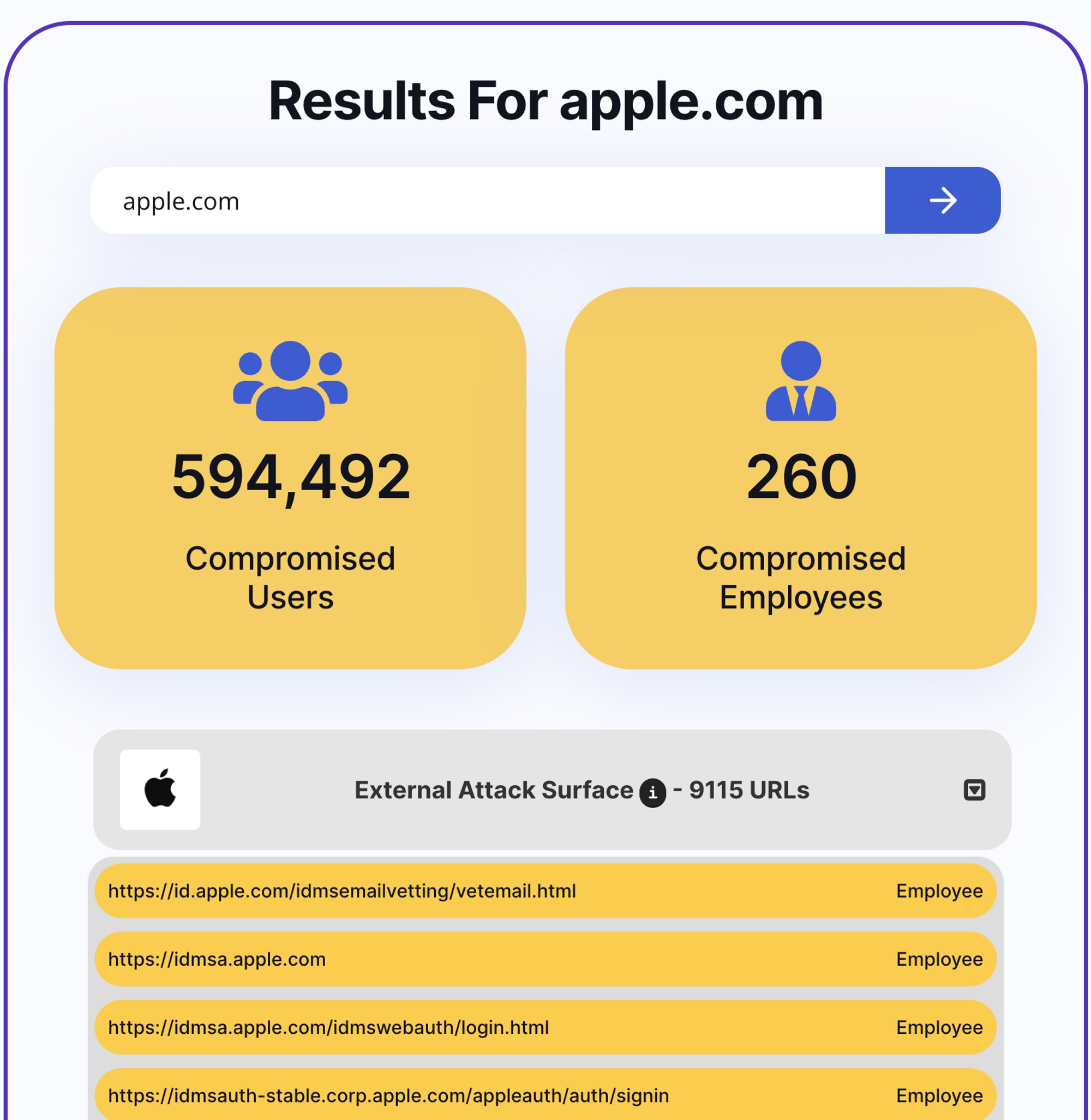
Task: Select the Compromised Employees card label
Action: (x=800, y=577)
